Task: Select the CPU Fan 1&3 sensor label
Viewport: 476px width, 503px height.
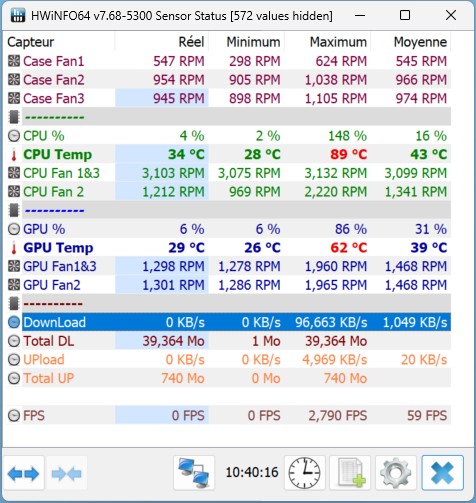Action: tap(61, 173)
